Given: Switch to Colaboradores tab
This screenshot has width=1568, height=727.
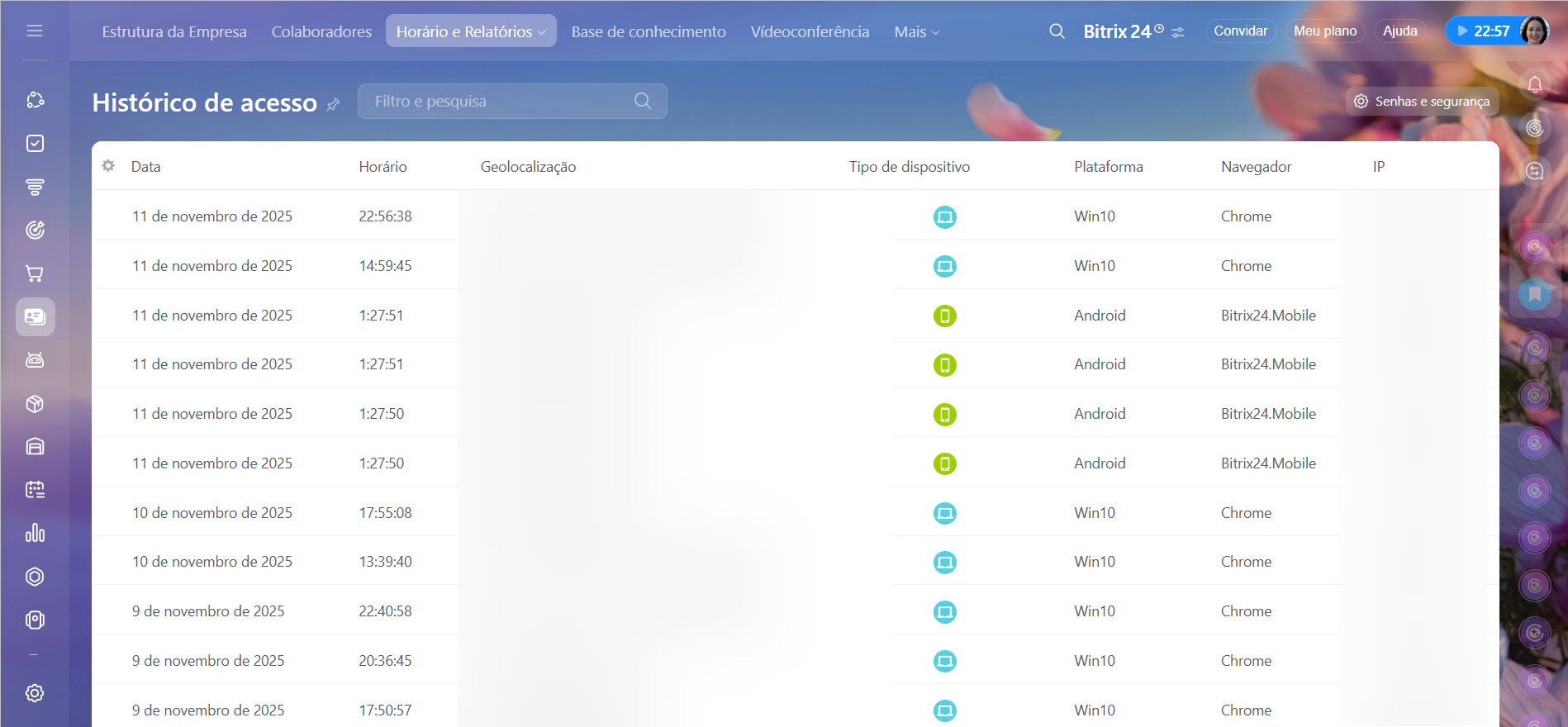Looking at the screenshot, I should coord(321,31).
